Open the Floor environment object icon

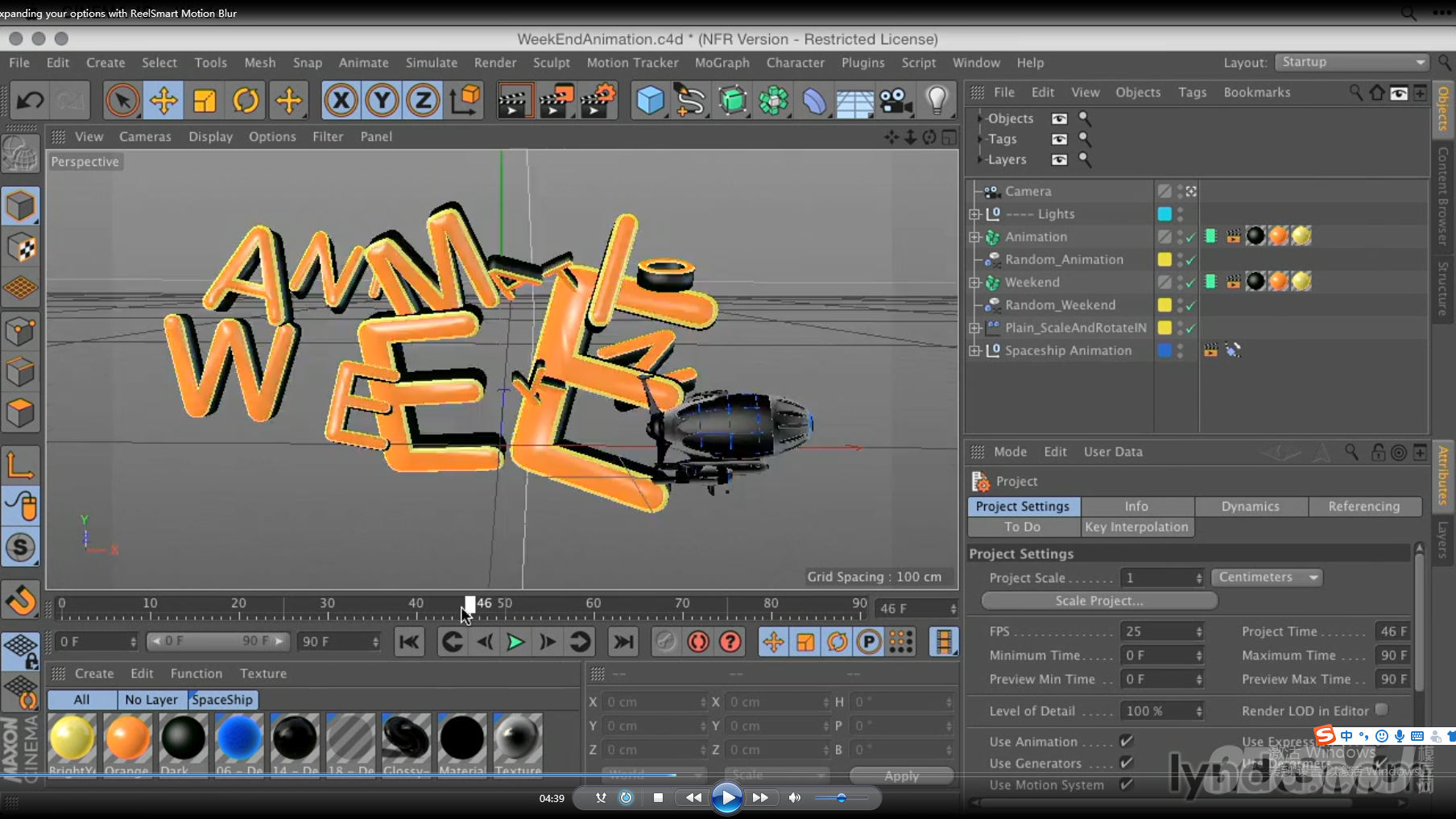[854, 101]
